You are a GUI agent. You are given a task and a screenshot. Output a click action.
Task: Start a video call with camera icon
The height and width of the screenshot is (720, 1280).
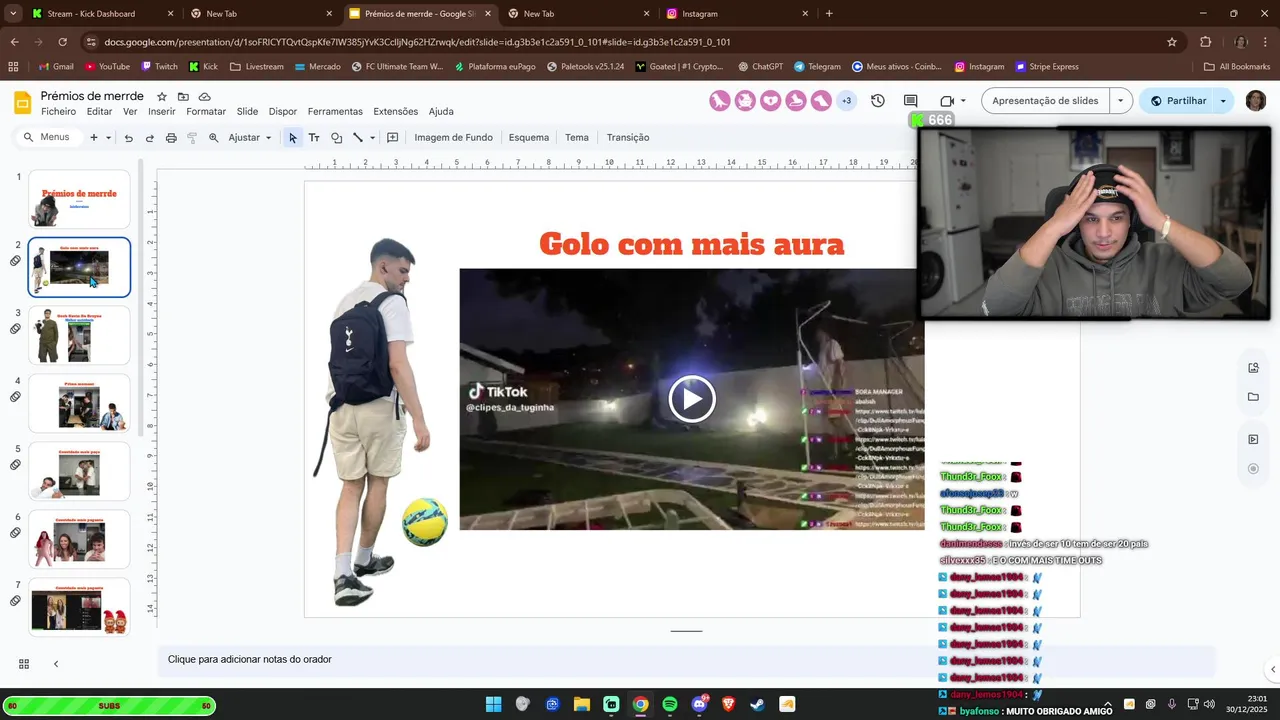947,101
